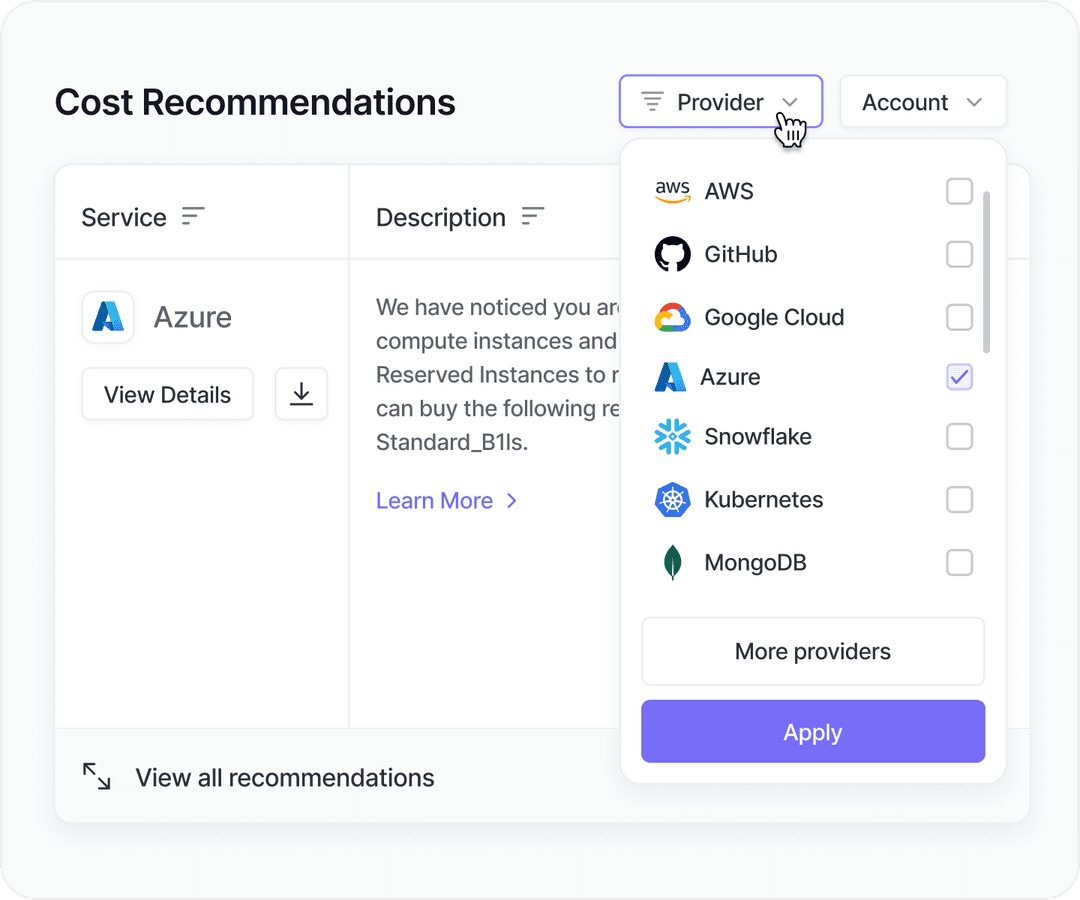This screenshot has width=1080, height=900.
Task: Click the Snowflake logo in provider list
Action: [x=672, y=437]
